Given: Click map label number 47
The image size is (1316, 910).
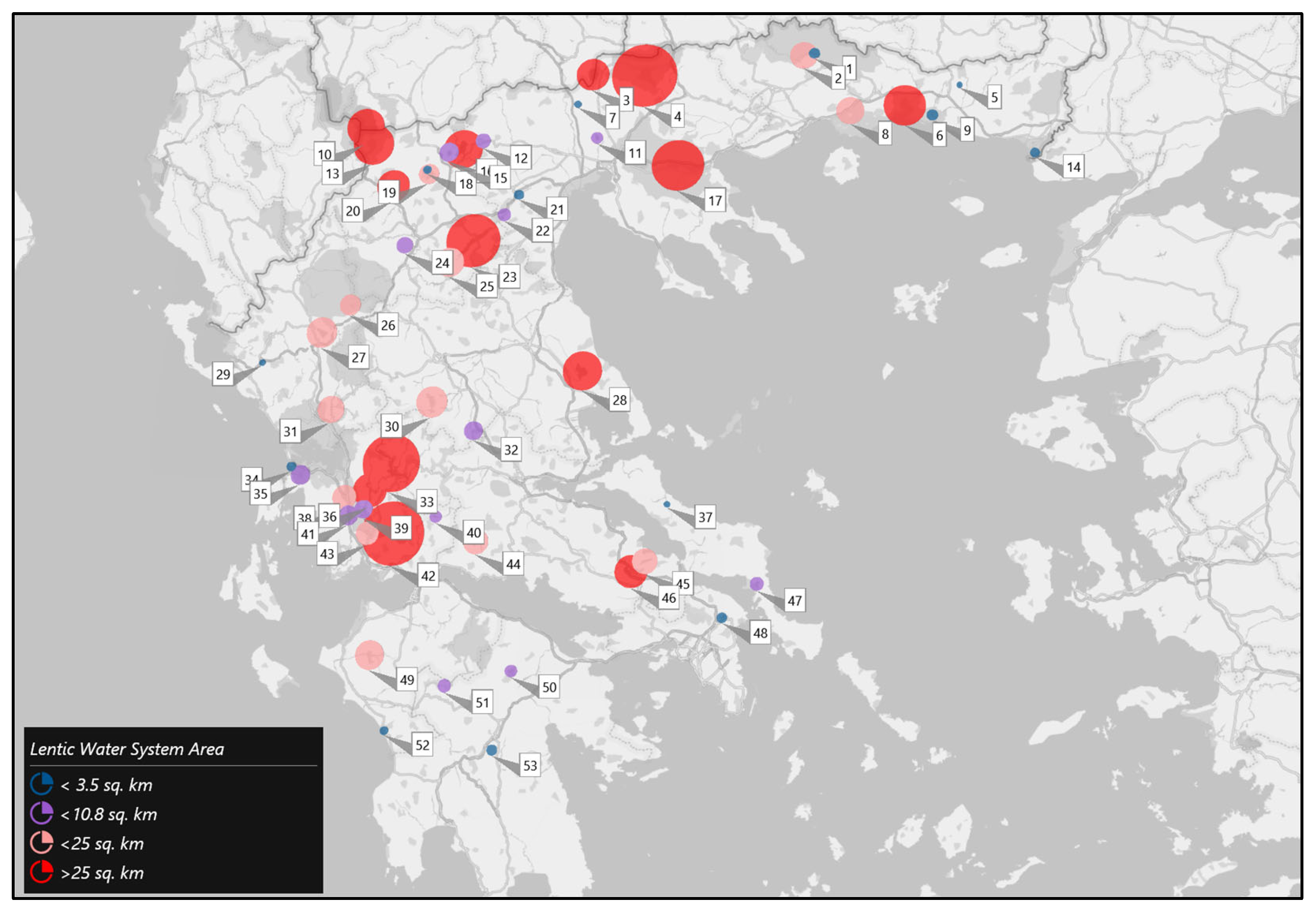Looking at the screenshot, I should click(794, 600).
